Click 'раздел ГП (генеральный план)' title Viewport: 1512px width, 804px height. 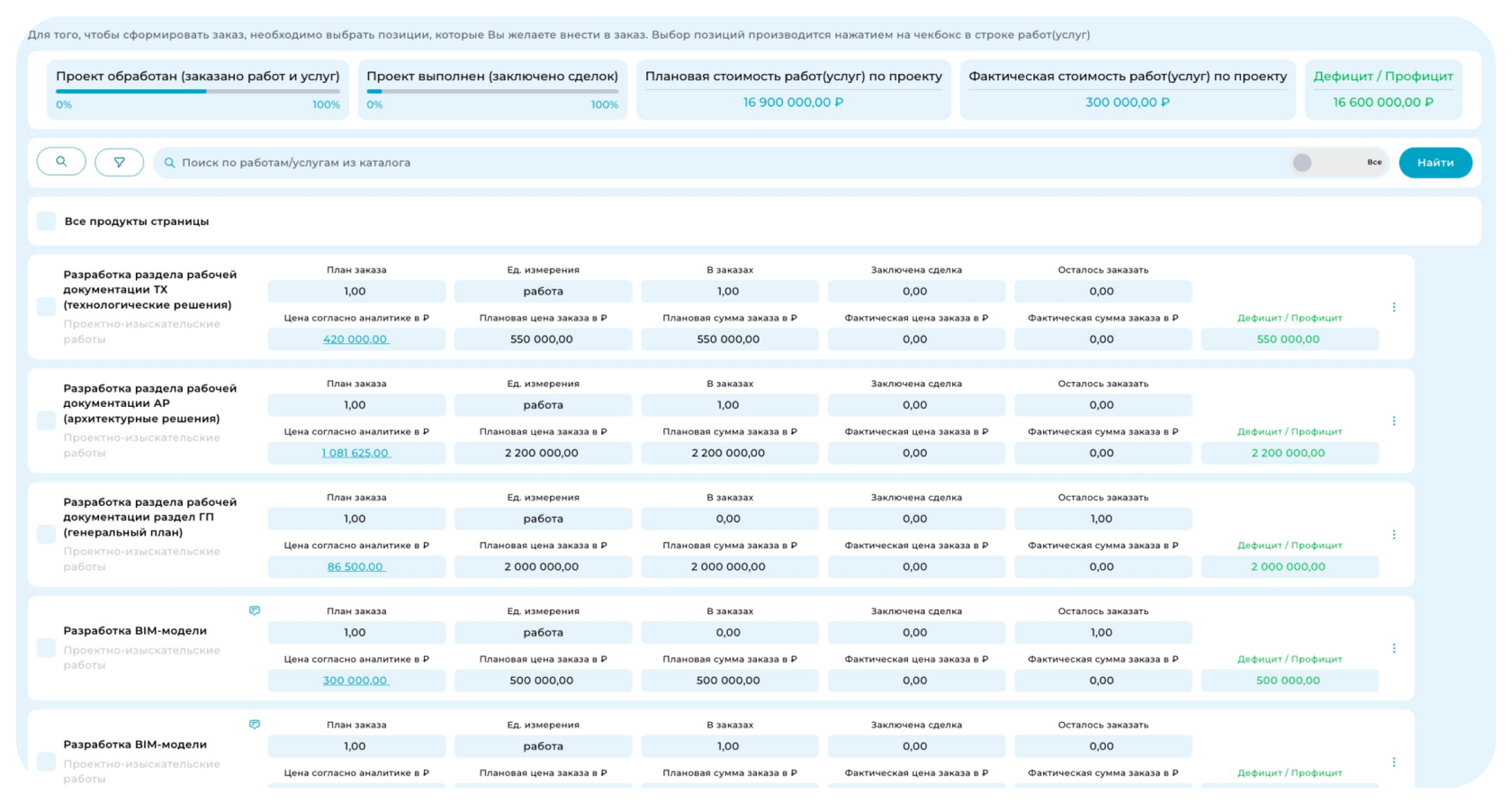[x=149, y=517]
